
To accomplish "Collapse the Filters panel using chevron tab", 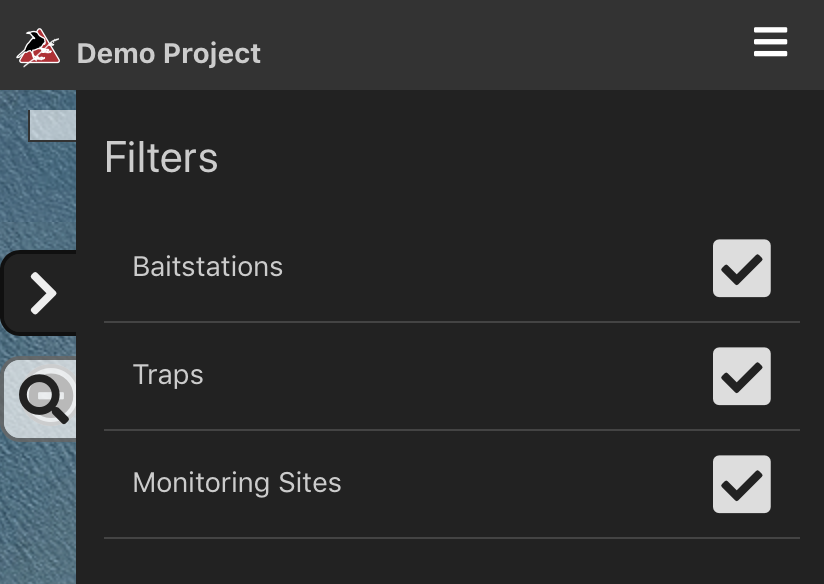I will 39,293.
